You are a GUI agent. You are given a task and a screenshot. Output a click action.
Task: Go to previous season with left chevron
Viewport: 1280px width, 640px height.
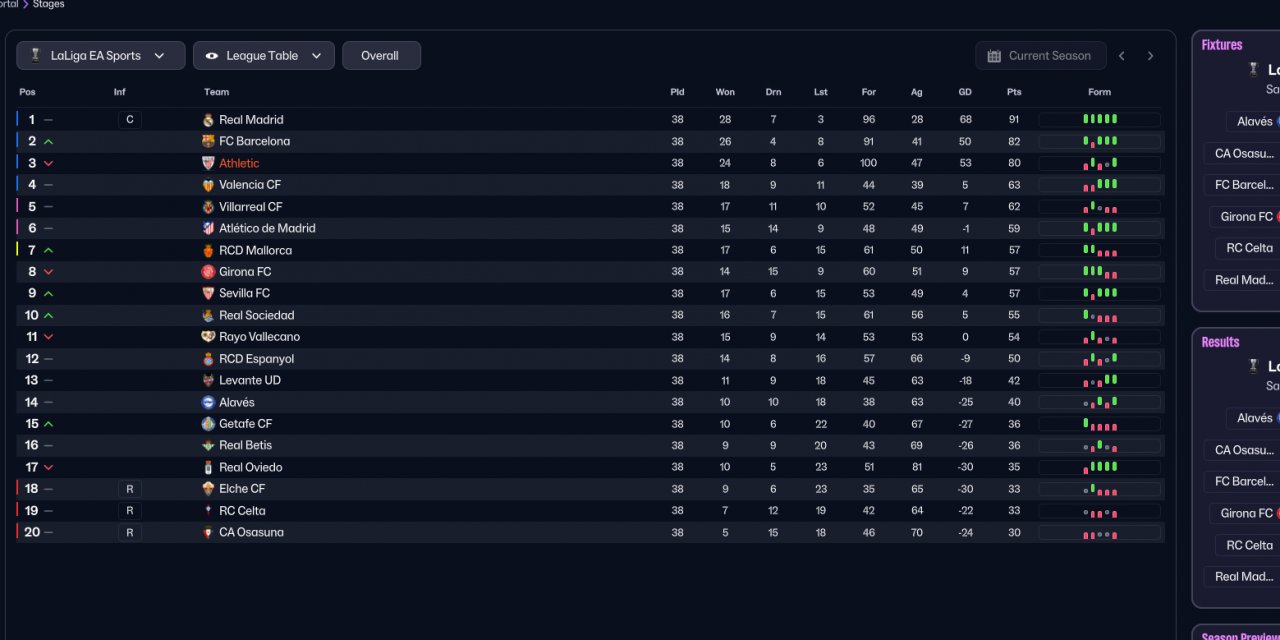pyautogui.click(x=1122, y=56)
